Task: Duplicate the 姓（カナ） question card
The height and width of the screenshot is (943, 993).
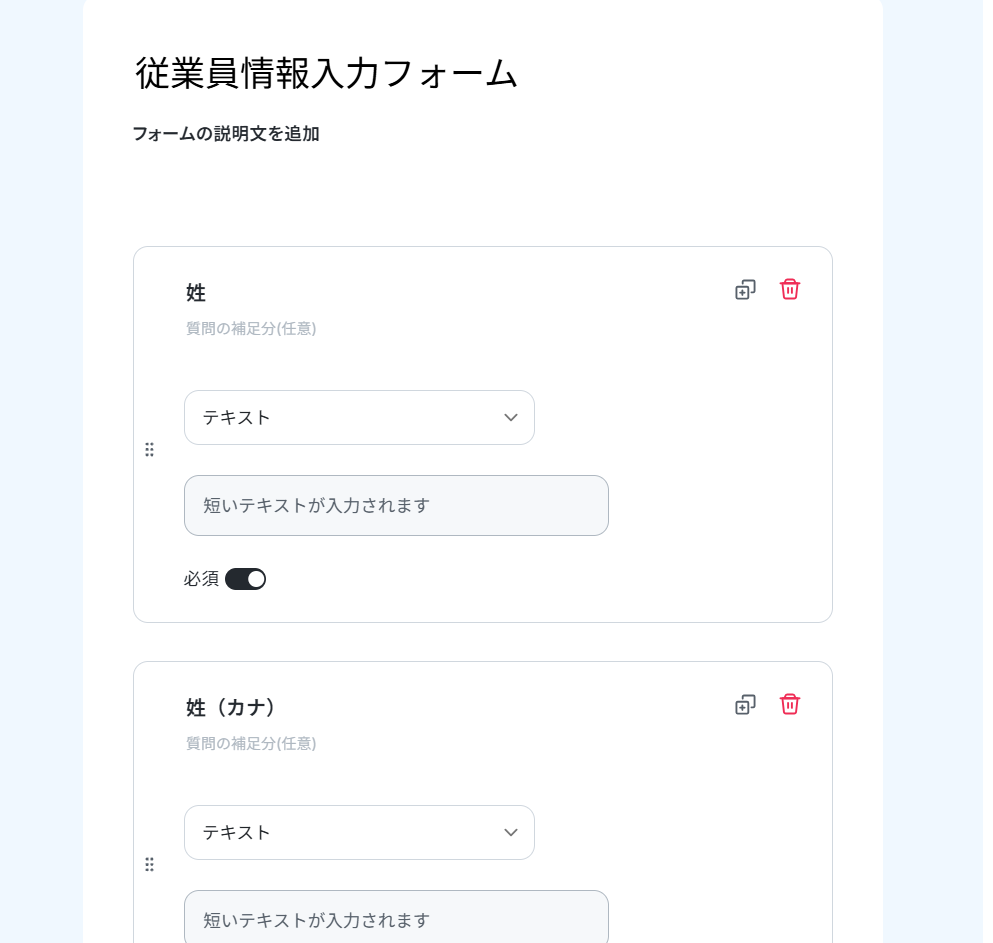Action: click(x=745, y=705)
